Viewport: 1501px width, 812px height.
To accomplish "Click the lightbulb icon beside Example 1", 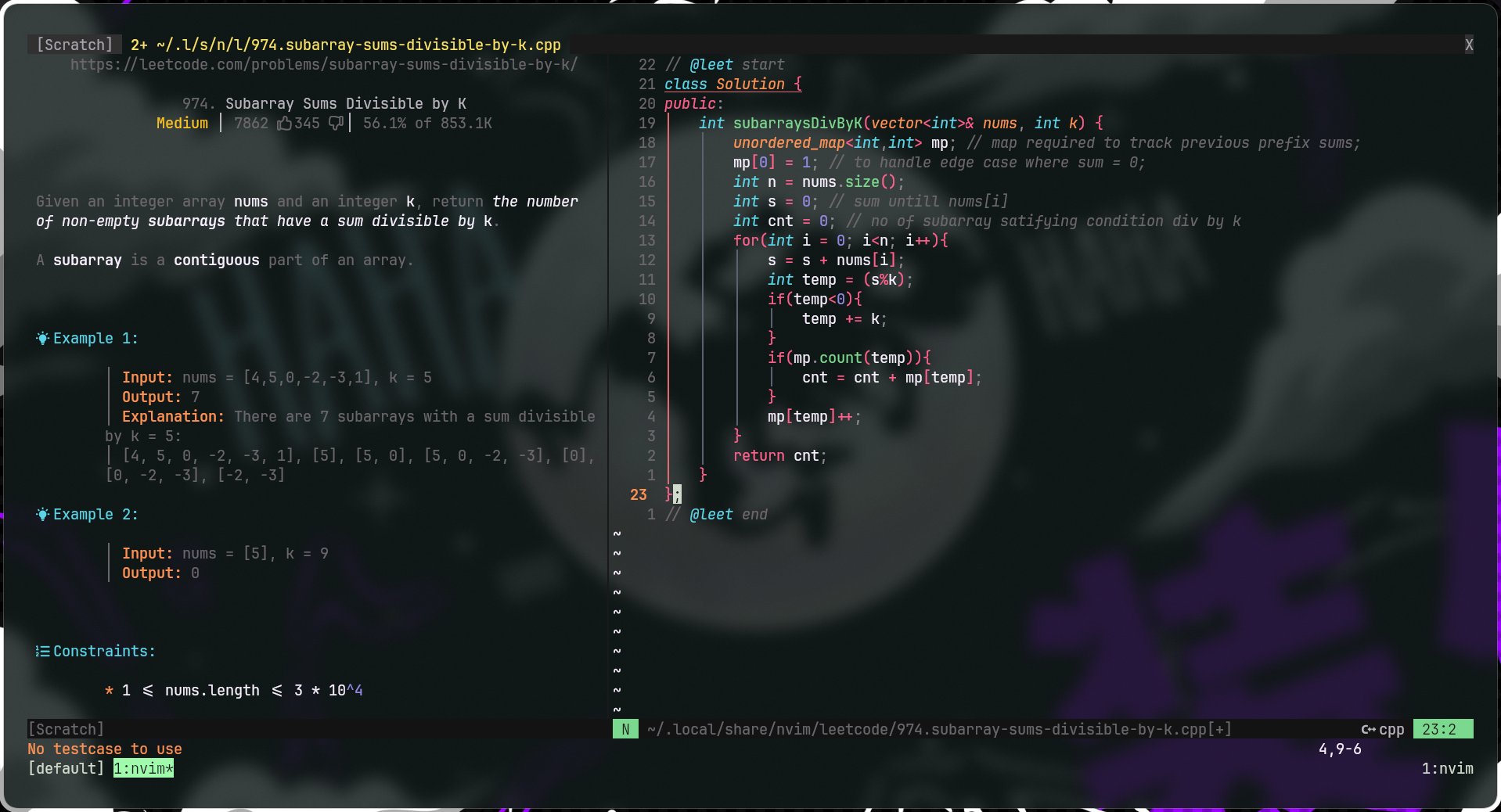I will (x=42, y=339).
